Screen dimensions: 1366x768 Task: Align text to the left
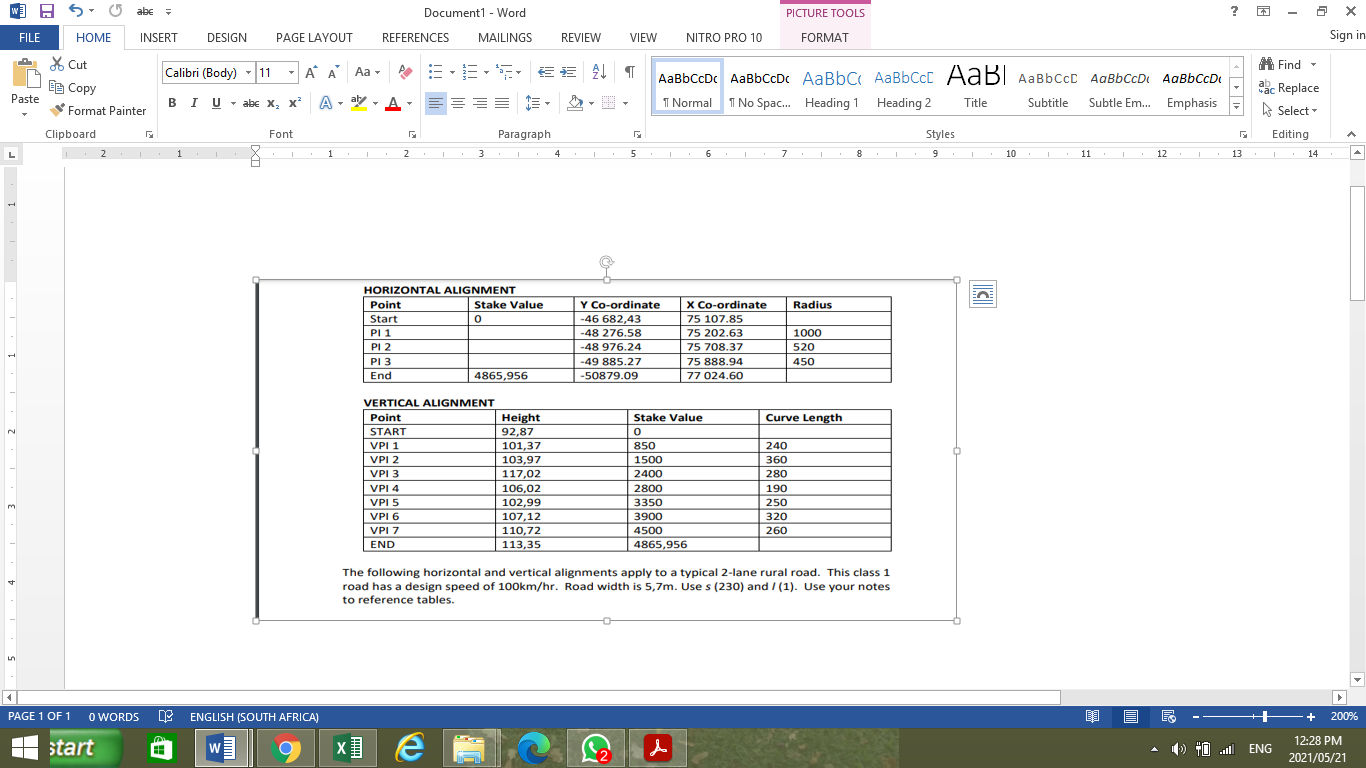click(436, 103)
